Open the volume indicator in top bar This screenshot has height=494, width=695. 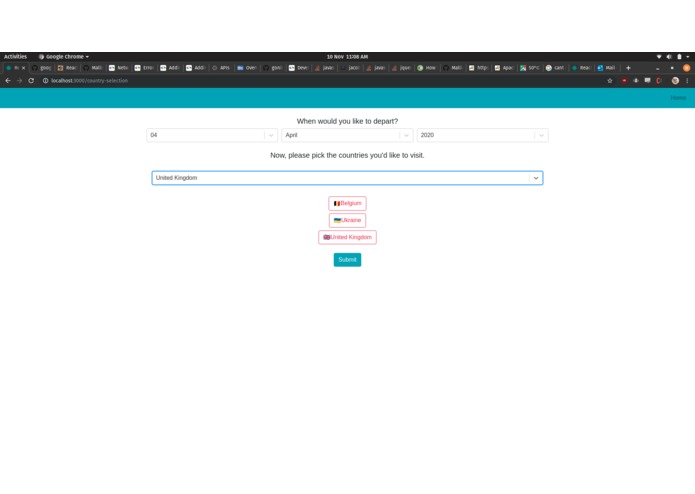click(669, 57)
